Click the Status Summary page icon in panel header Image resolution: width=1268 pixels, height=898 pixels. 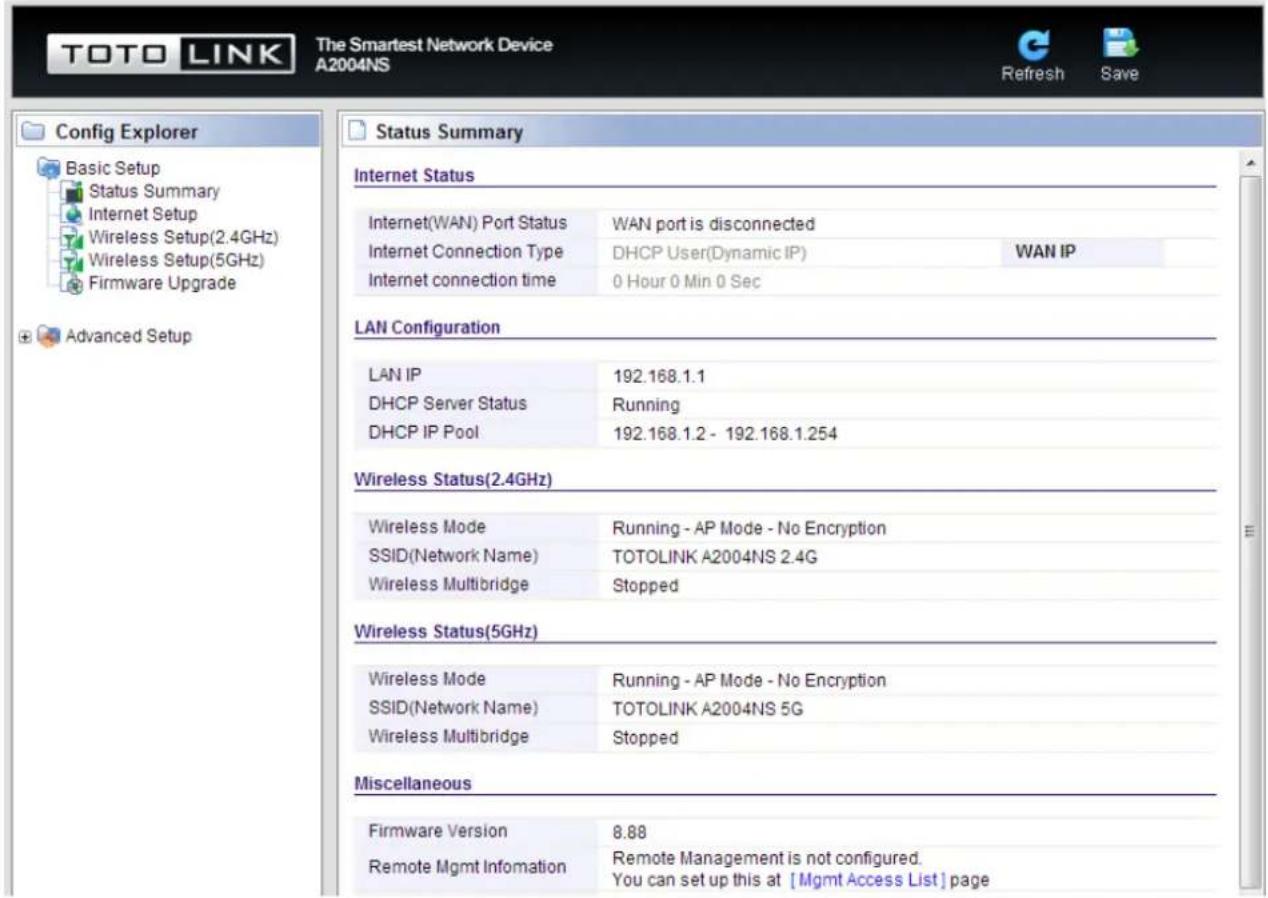(x=356, y=132)
